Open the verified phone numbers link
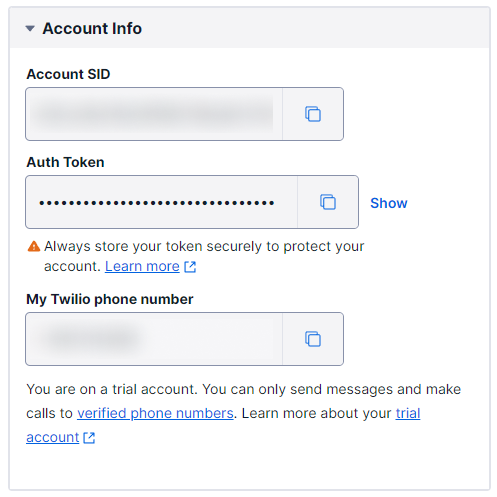 click(x=155, y=413)
